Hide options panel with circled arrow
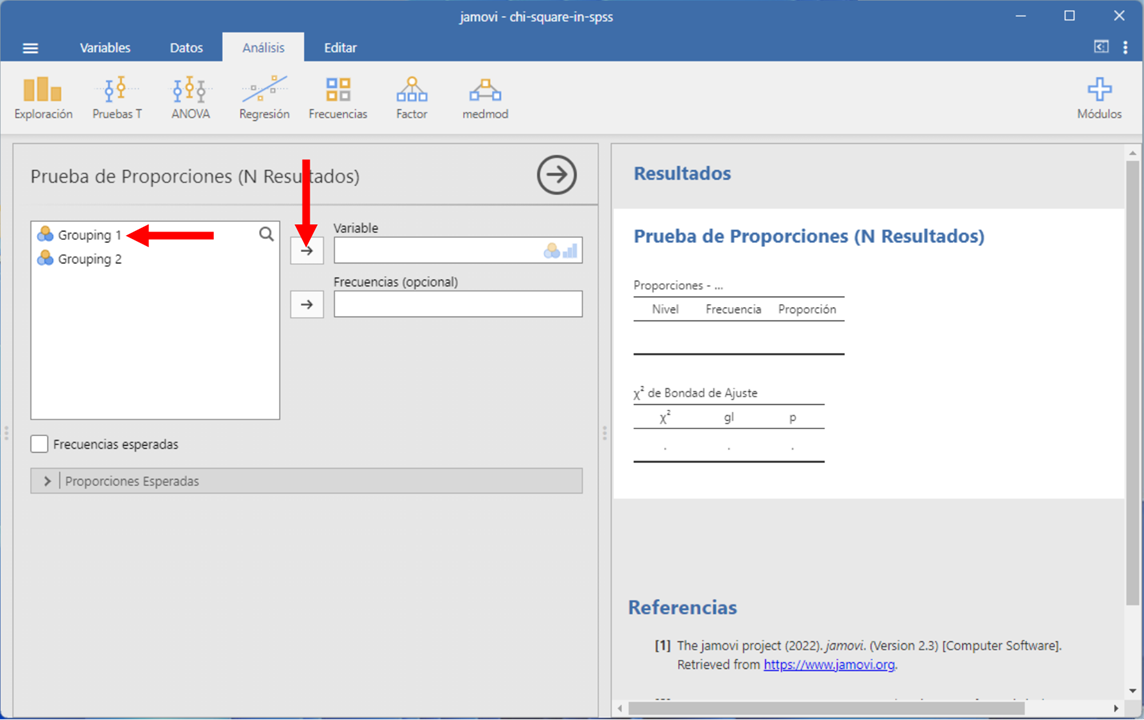 click(x=557, y=175)
